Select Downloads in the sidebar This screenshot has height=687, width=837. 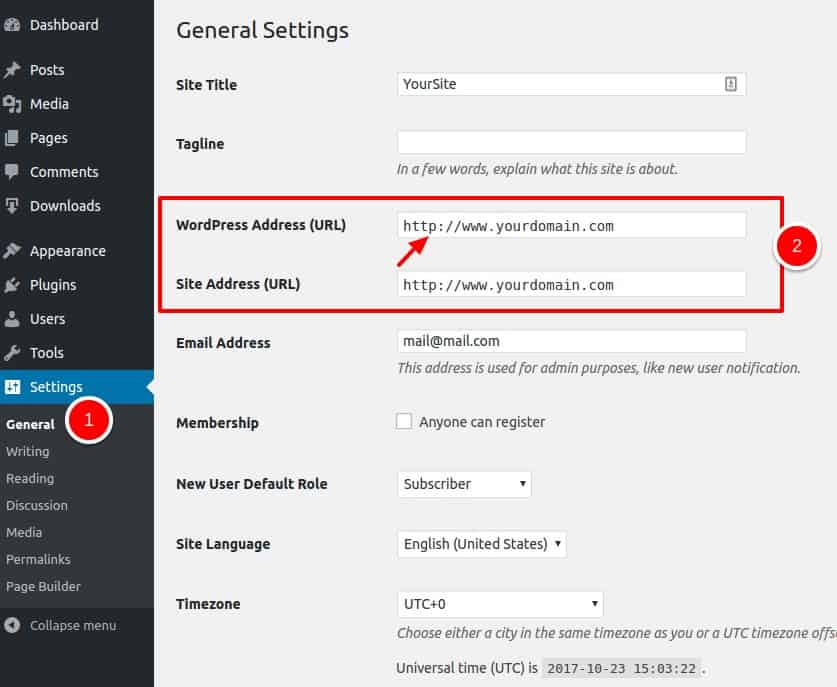pyautogui.click(x=65, y=206)
